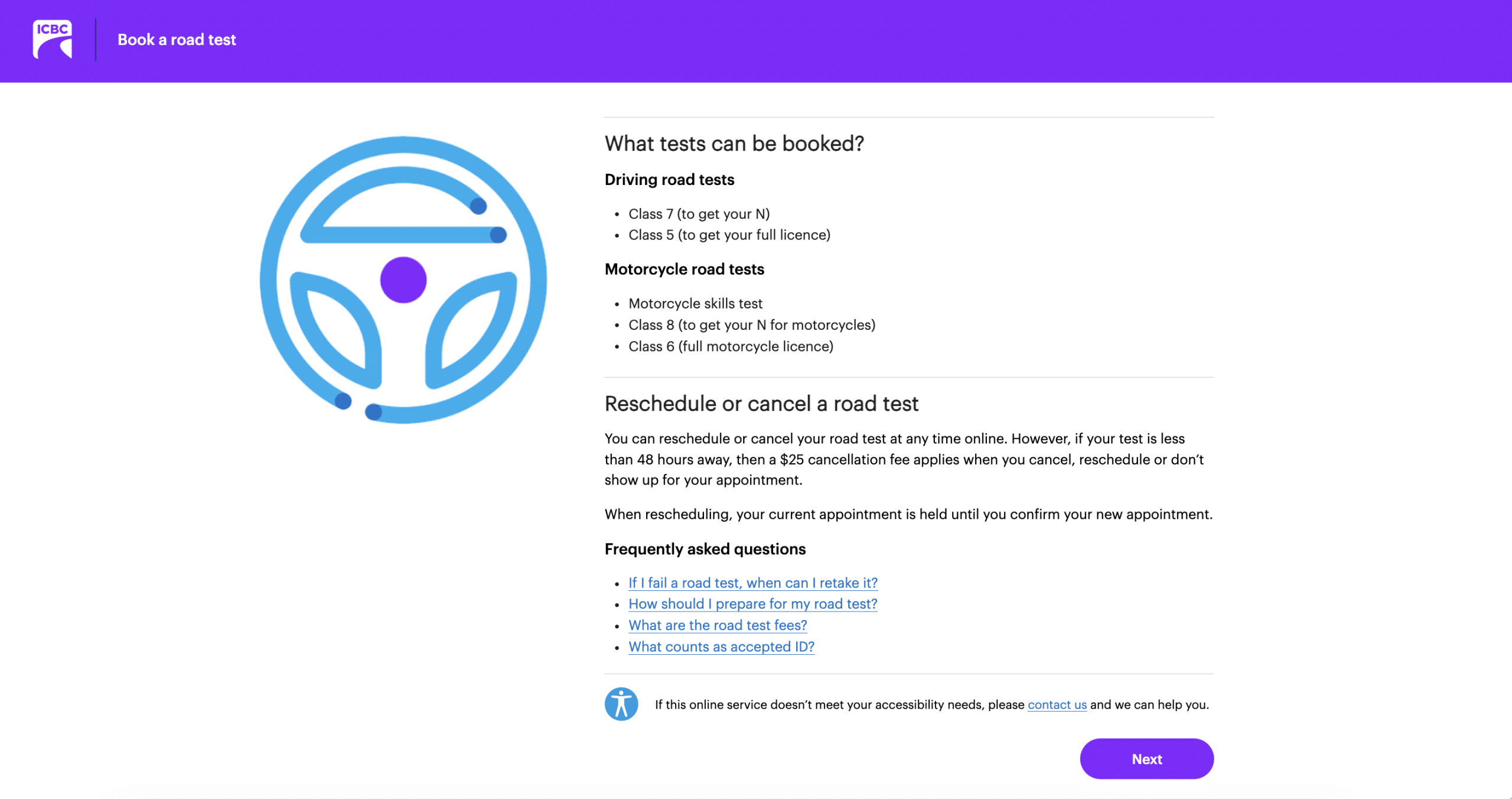This screenshot has width=1512, height=799.
Task: Click the ICBC logo in the header
Action: (53, 39)
